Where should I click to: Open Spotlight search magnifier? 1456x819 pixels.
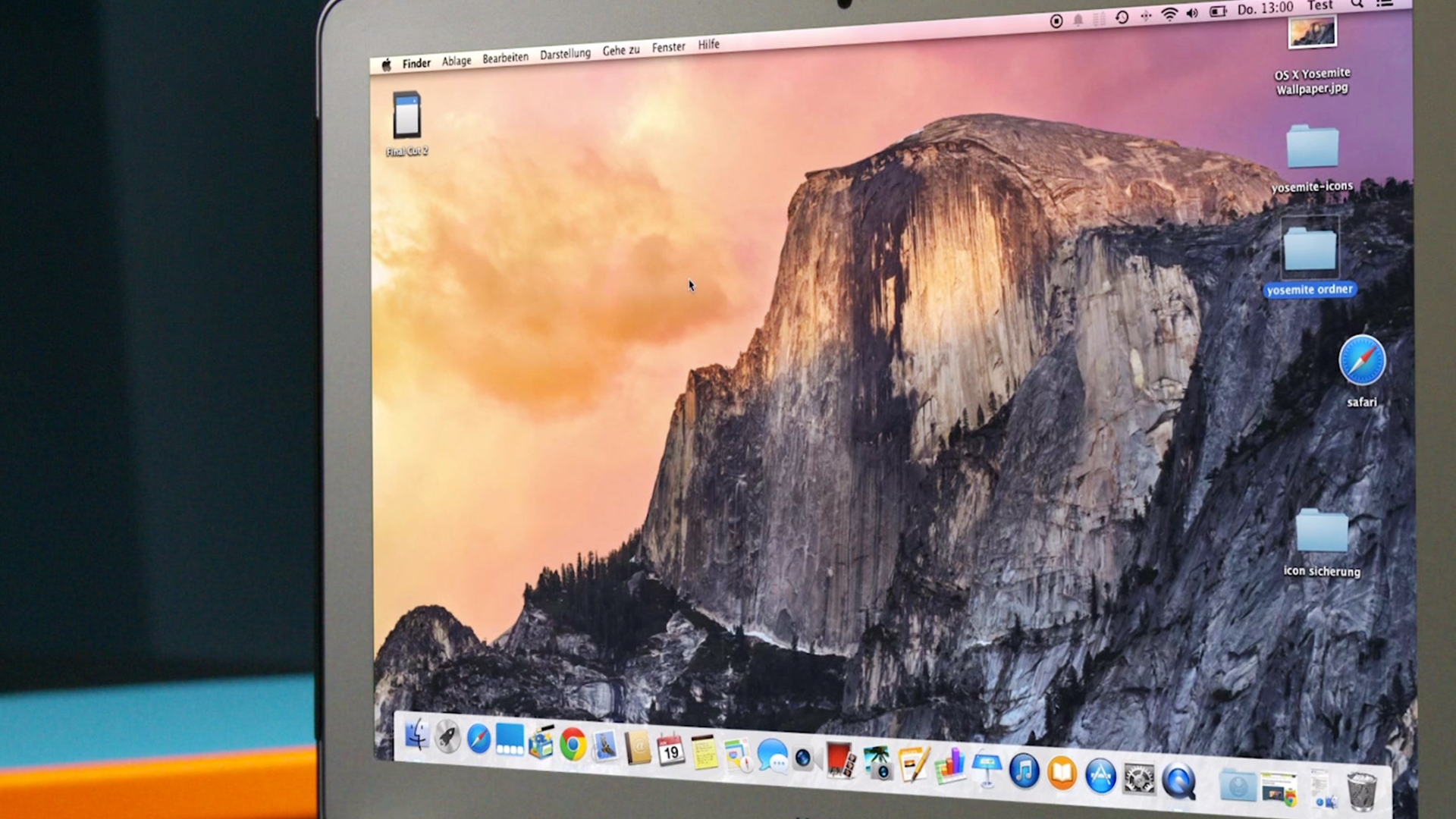click(1357, 4)
